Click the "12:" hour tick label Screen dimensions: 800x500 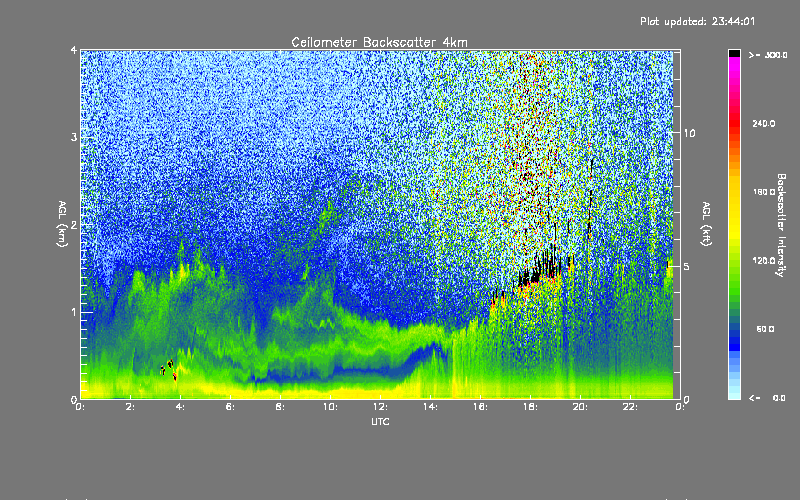pyautogui.click(x=381, y=407)
